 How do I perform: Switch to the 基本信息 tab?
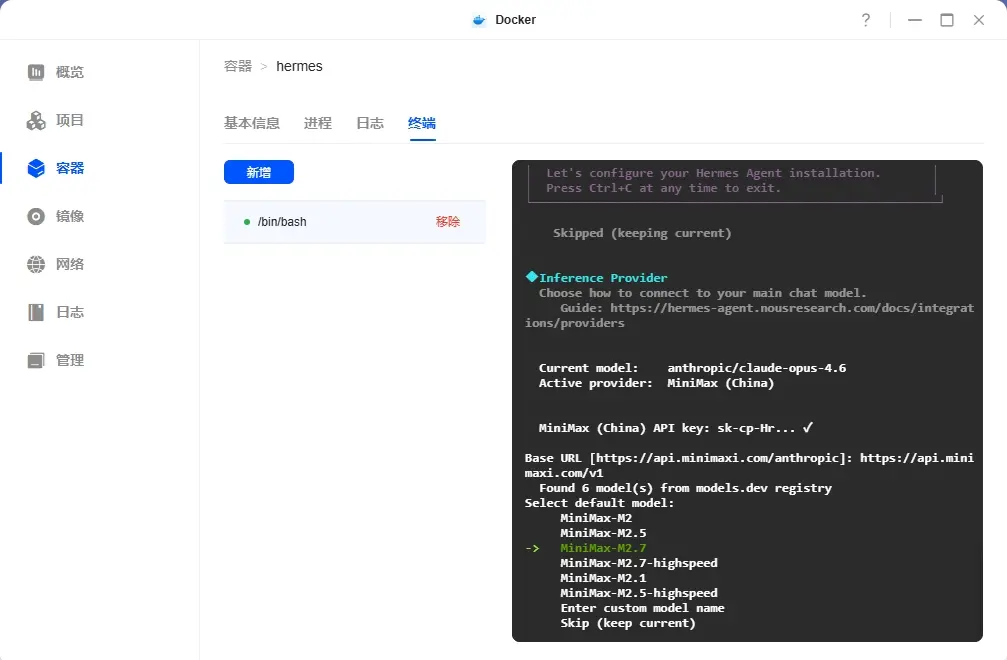[x=253, y=123]
